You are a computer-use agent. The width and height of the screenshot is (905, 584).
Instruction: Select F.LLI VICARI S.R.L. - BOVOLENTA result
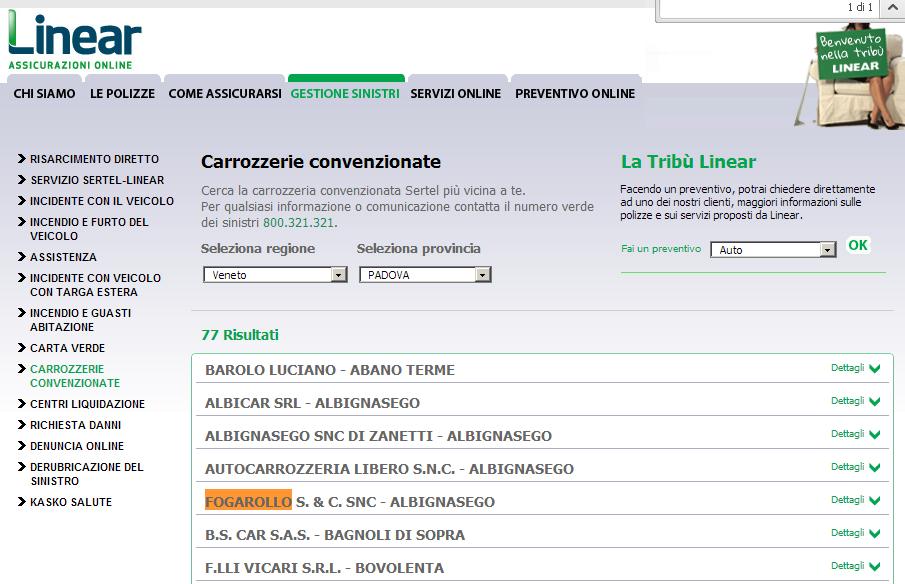(324, 567)
